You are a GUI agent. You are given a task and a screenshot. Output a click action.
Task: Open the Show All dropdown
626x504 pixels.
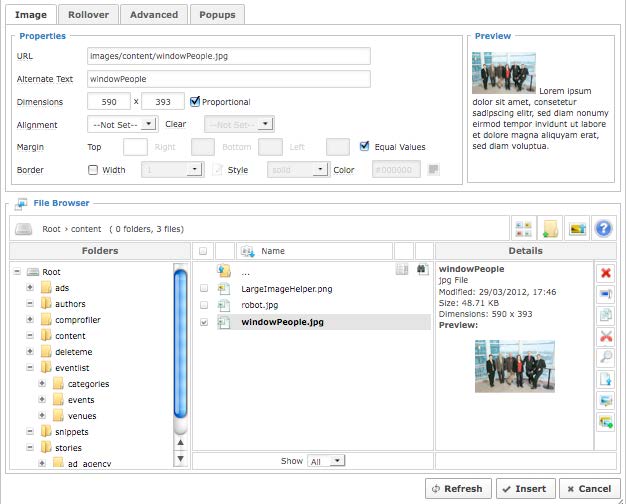click(326, 461)
